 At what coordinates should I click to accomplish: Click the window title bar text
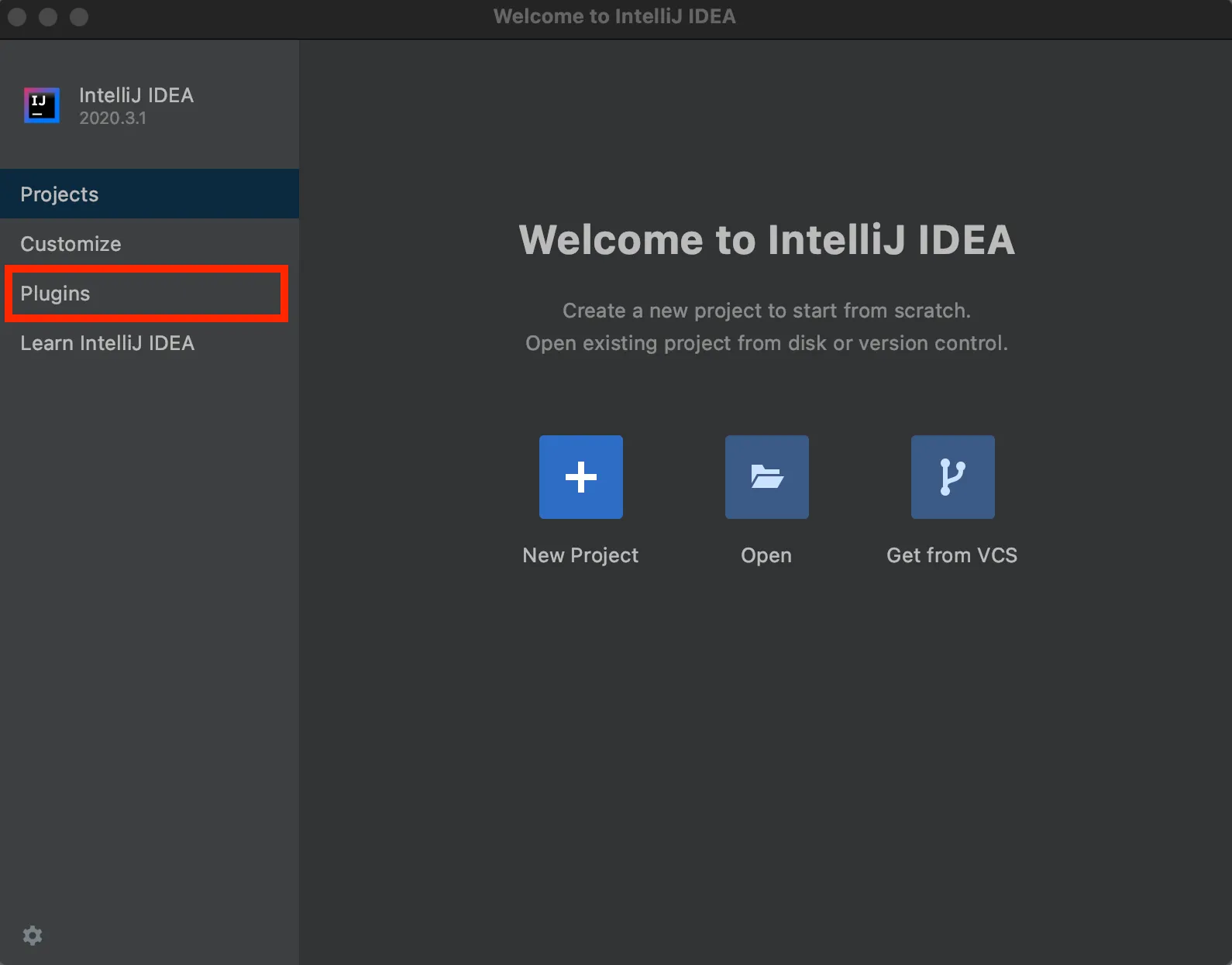pyautogui.click(x=614, y=16)
